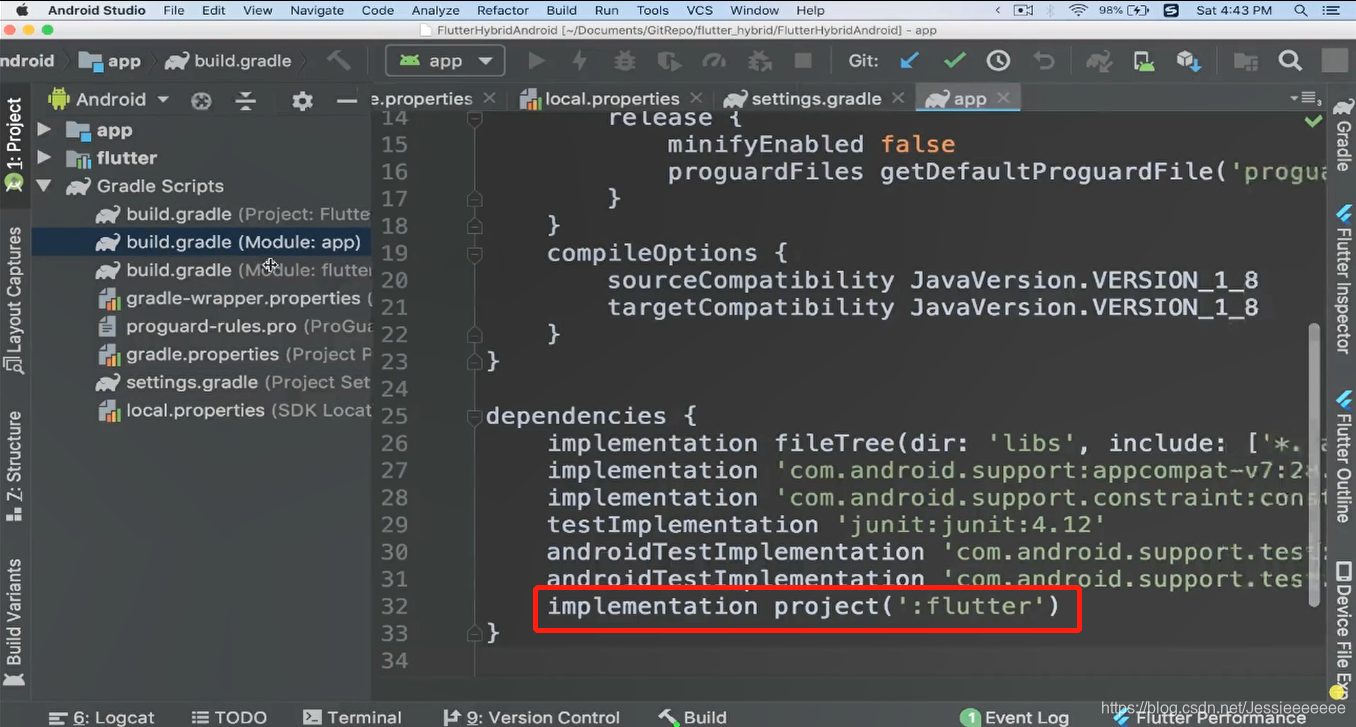Collapse all in project panel icon
Viewport: 1356px width, 727px height.
point(246,100)
